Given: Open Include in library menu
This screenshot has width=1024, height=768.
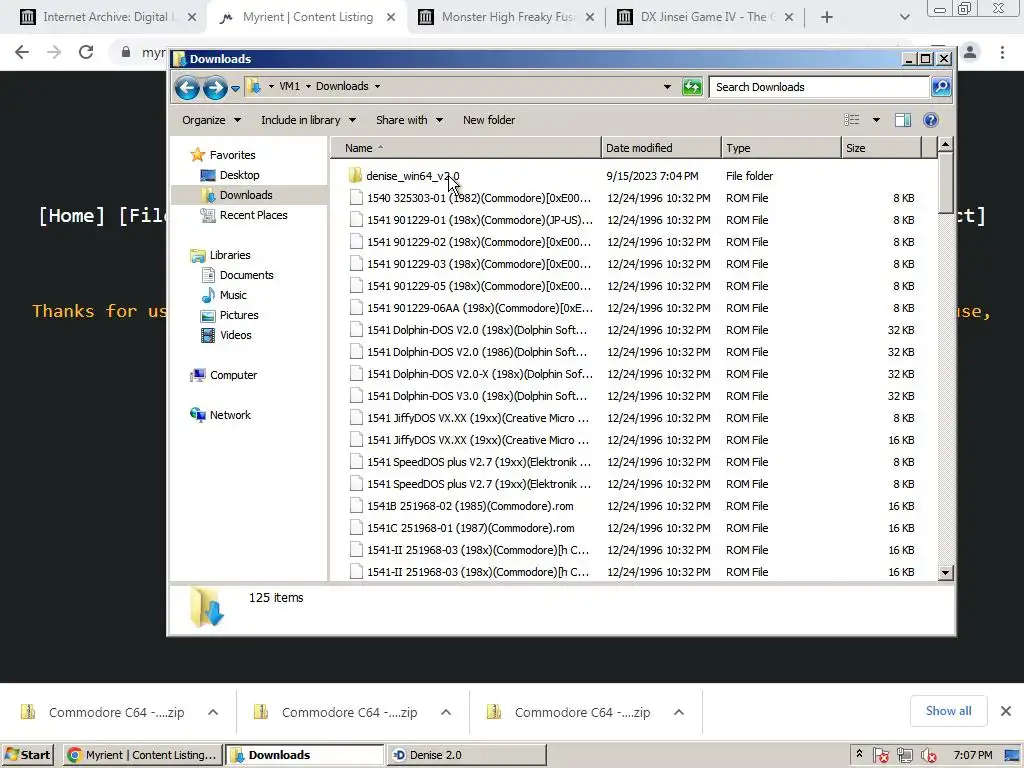Looking at the screenshot, I should [x=308, y=120].
